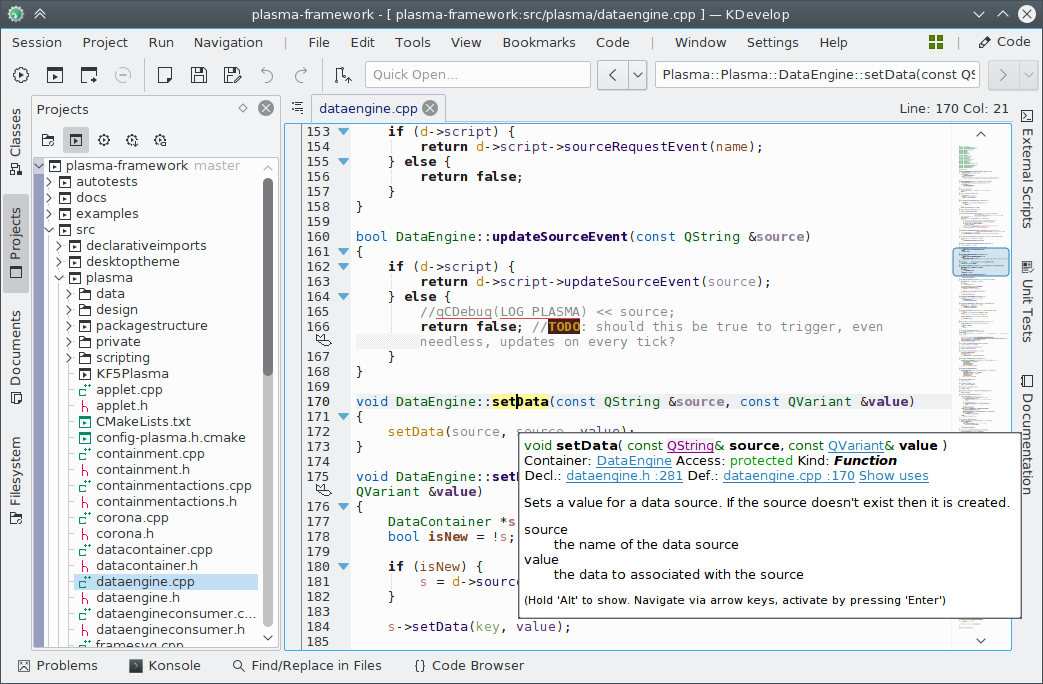Click inside the Quick Open field

(477, 74)
